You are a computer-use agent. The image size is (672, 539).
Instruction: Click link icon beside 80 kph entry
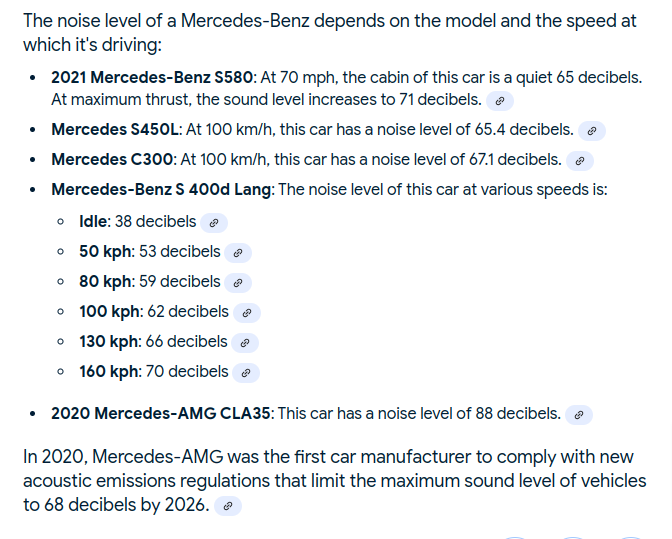pyautogui.click(x=238, y=283)
